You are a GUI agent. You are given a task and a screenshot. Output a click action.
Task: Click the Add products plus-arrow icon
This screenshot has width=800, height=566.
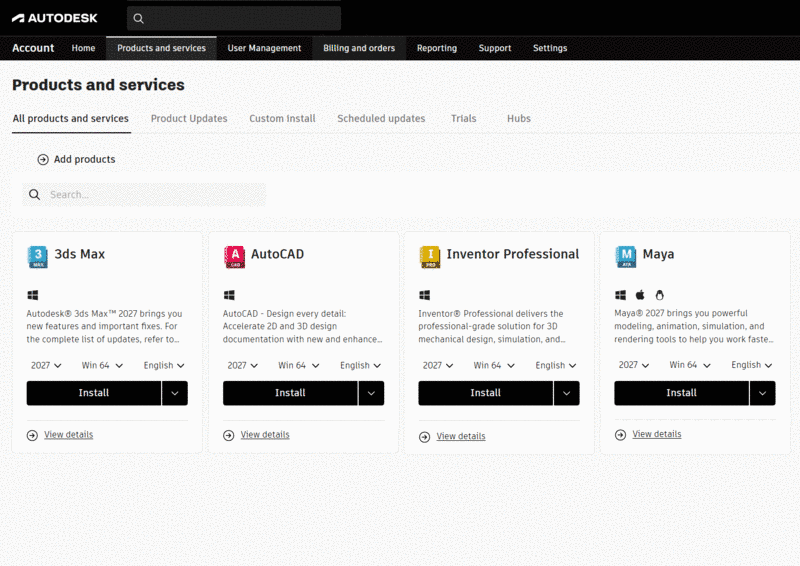coord(43,159)
